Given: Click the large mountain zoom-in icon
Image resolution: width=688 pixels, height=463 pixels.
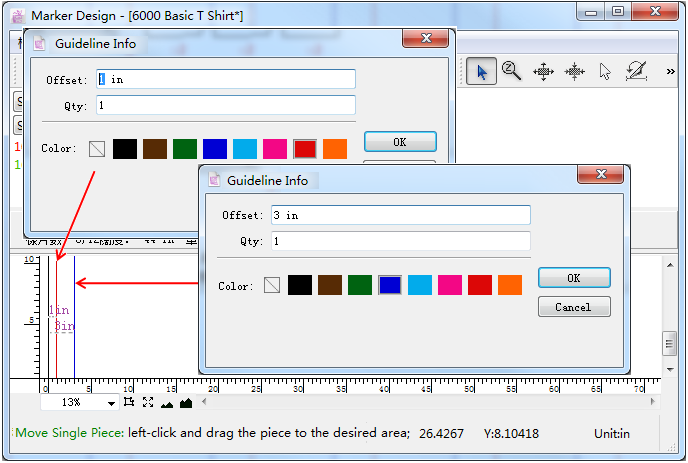Looking at the screenshot, I should (x=184, y=402).
